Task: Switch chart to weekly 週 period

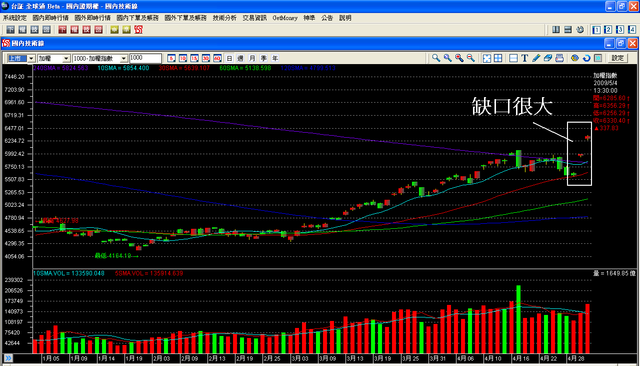Action: click(241, 58)
